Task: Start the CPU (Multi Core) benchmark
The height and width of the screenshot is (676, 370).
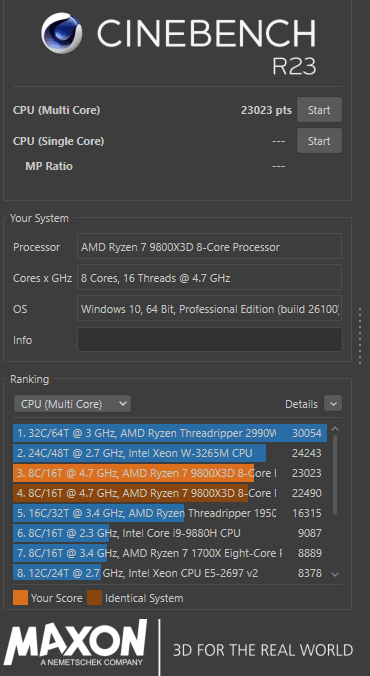Action: pyautogui.click(x=319, y=110)
